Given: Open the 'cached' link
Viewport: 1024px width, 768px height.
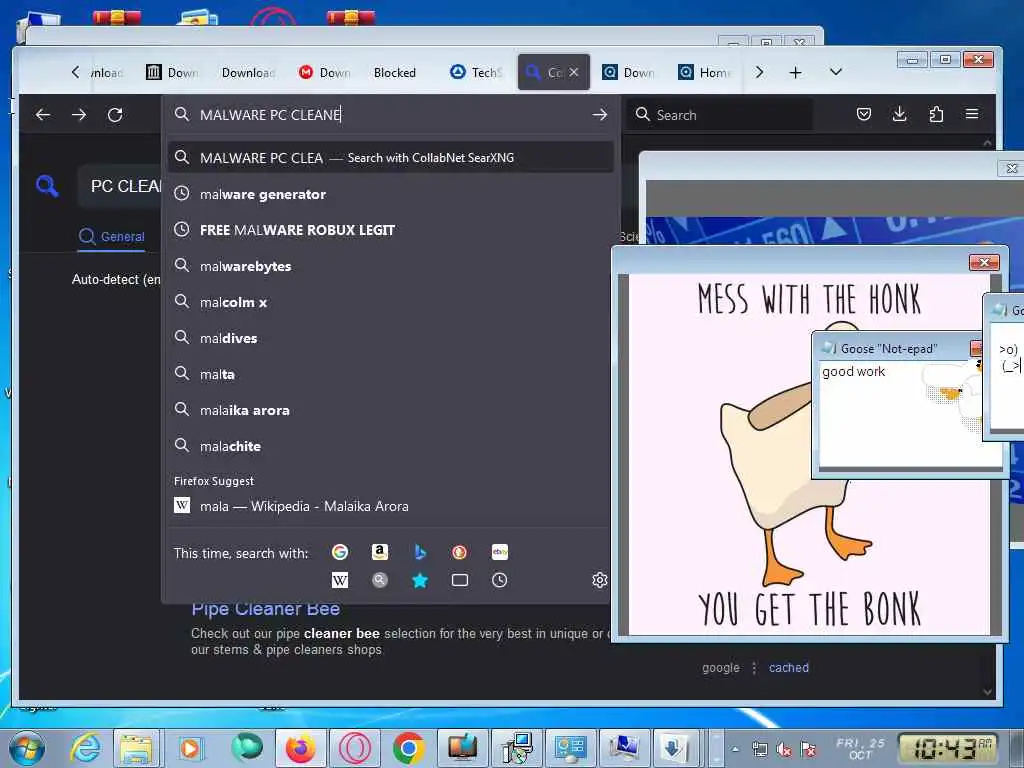Looking at the screenshot, I should (x=788, y=667).
